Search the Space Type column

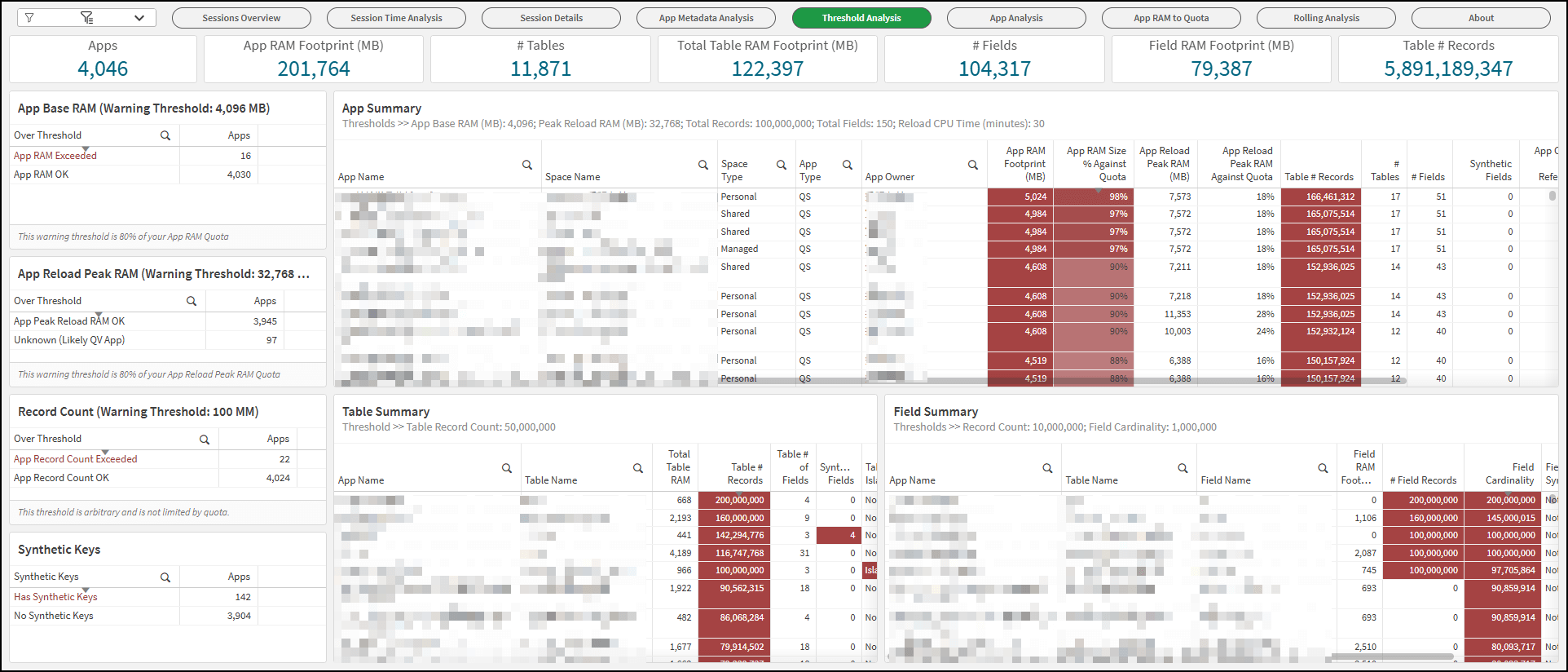tap(782, 165)
